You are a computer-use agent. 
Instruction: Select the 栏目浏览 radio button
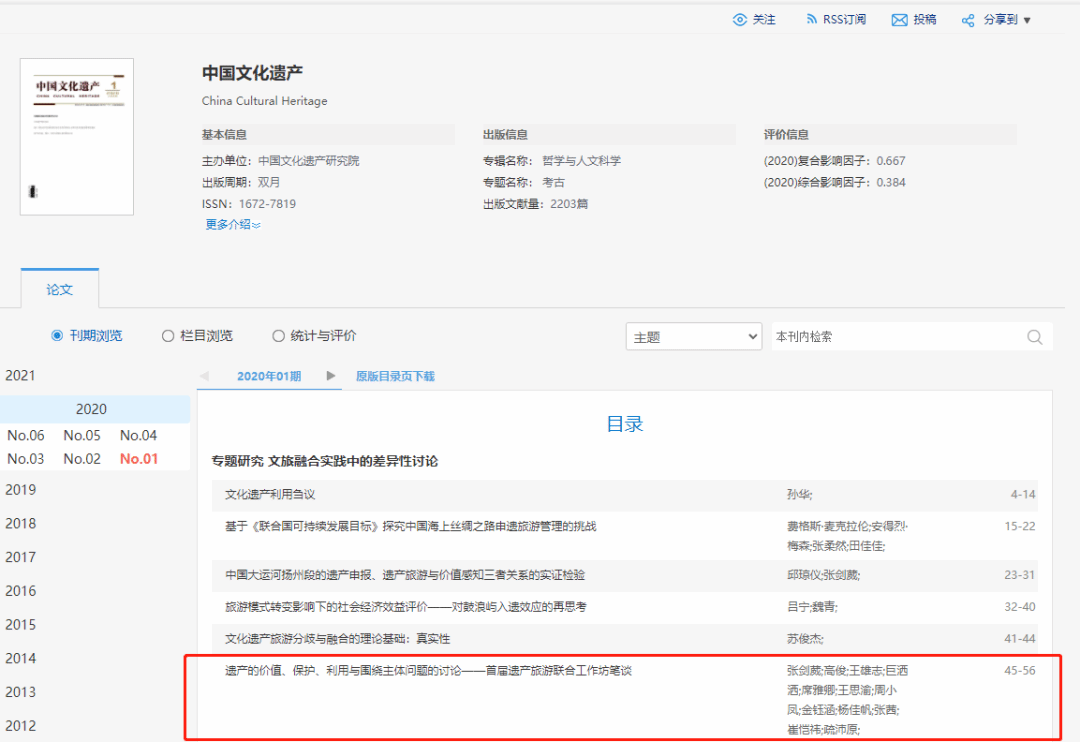168,336
